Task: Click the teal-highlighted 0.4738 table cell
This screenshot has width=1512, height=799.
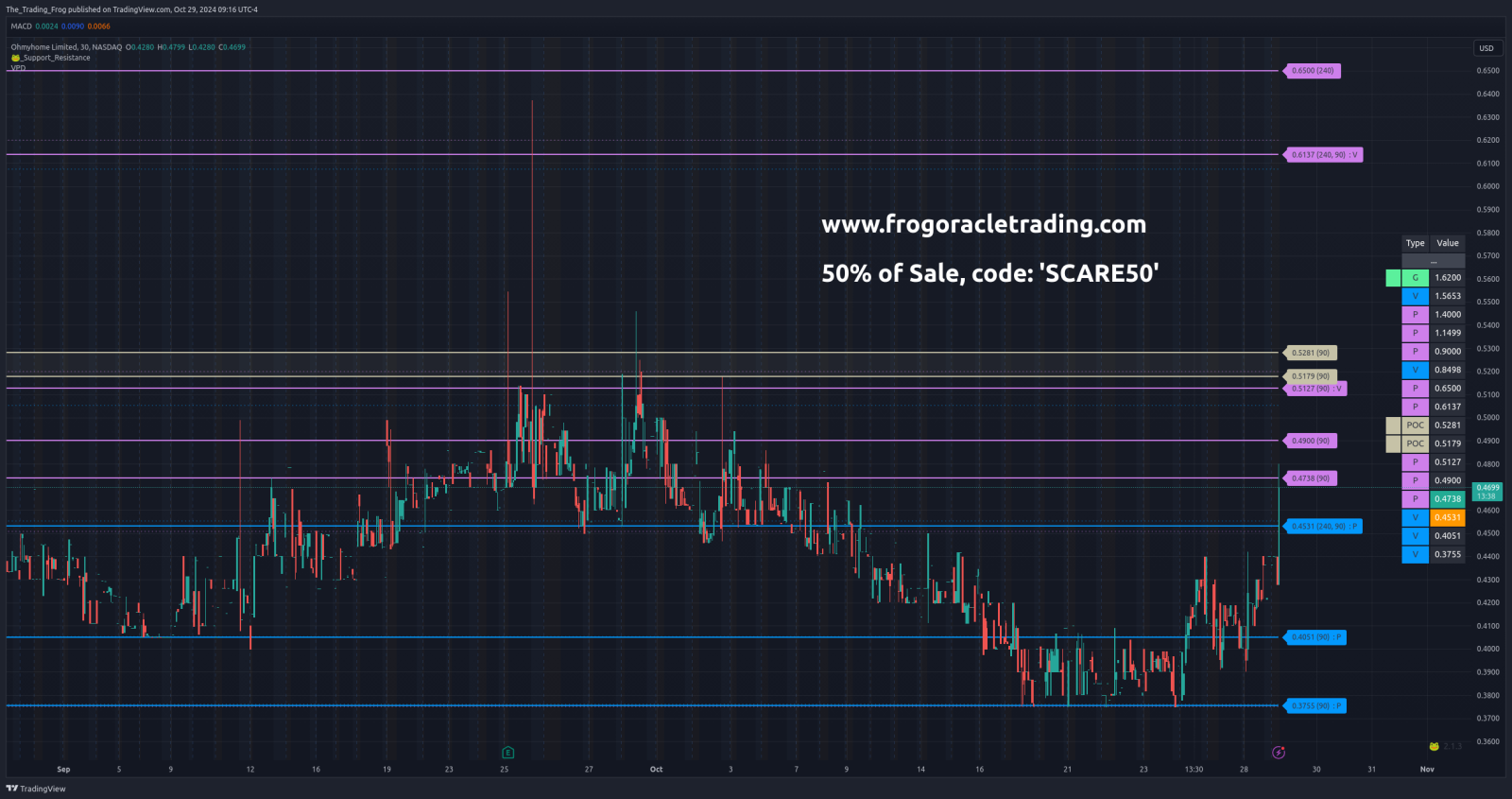Action: (1448, 499)
